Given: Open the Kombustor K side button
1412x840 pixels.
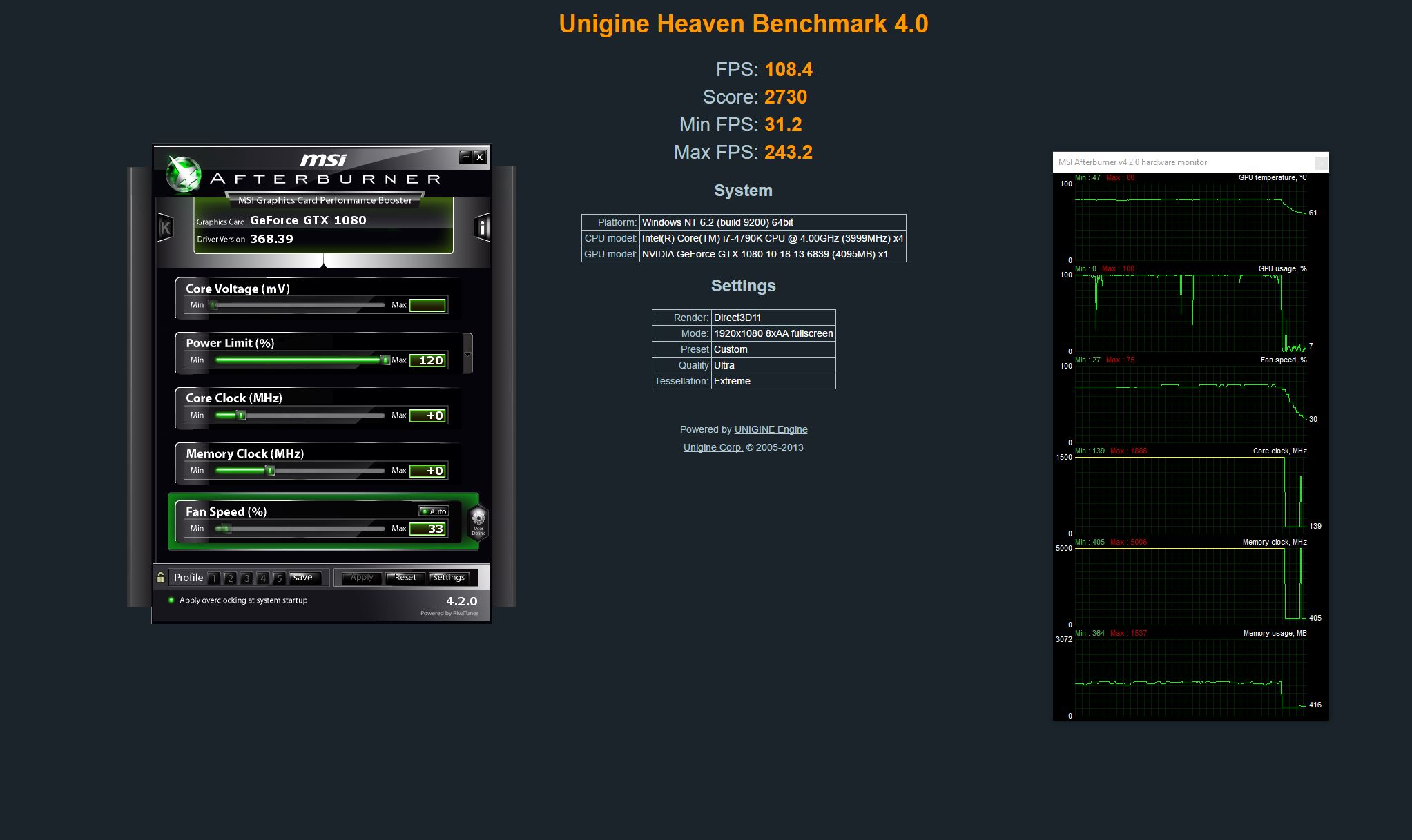Looking at the screenshot, I should point(165,227).
